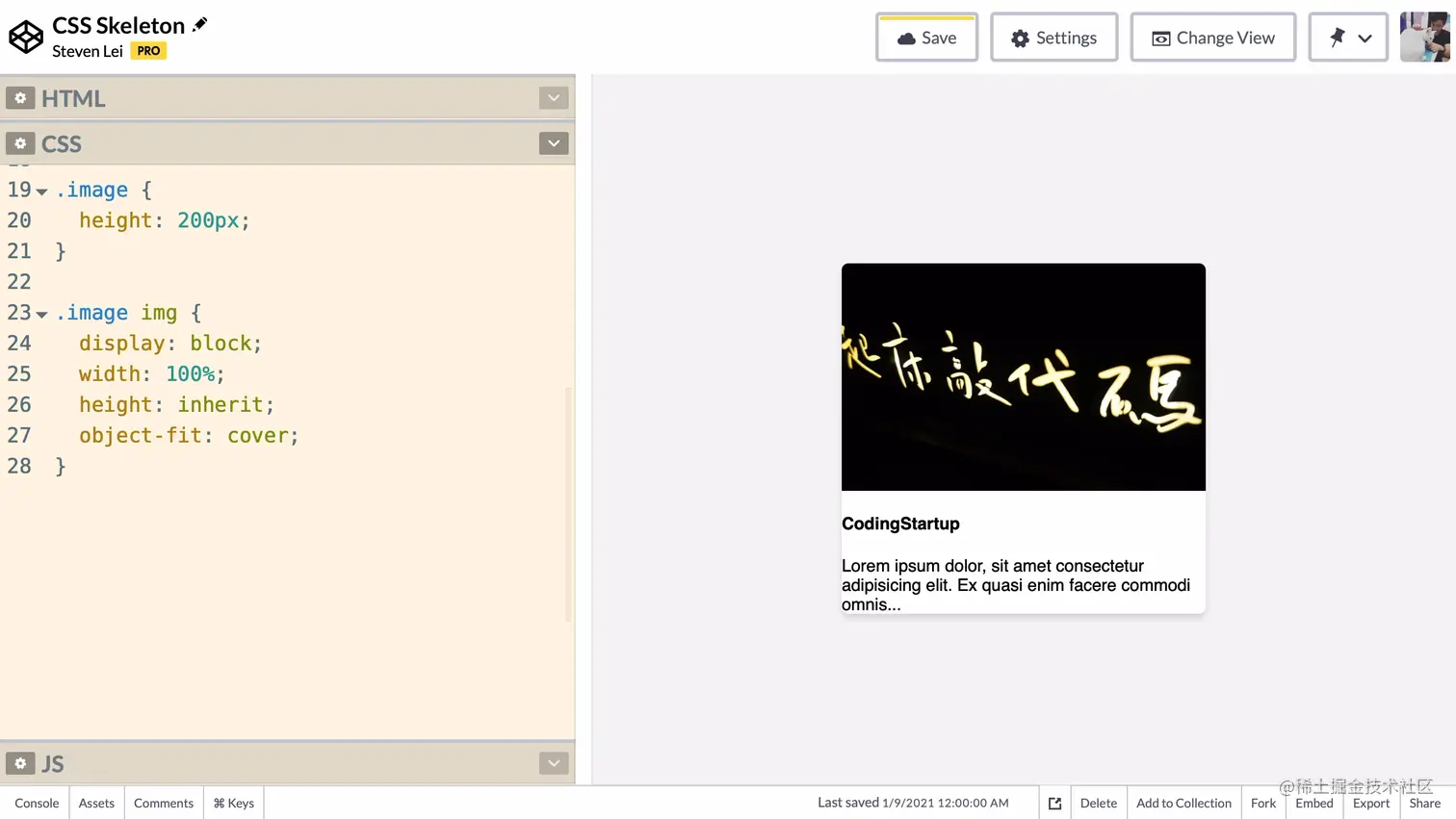This screenshot has height=819, width=1456.
Task: Open the CSS panel settings gear
Action: click(x=20, y=142)
